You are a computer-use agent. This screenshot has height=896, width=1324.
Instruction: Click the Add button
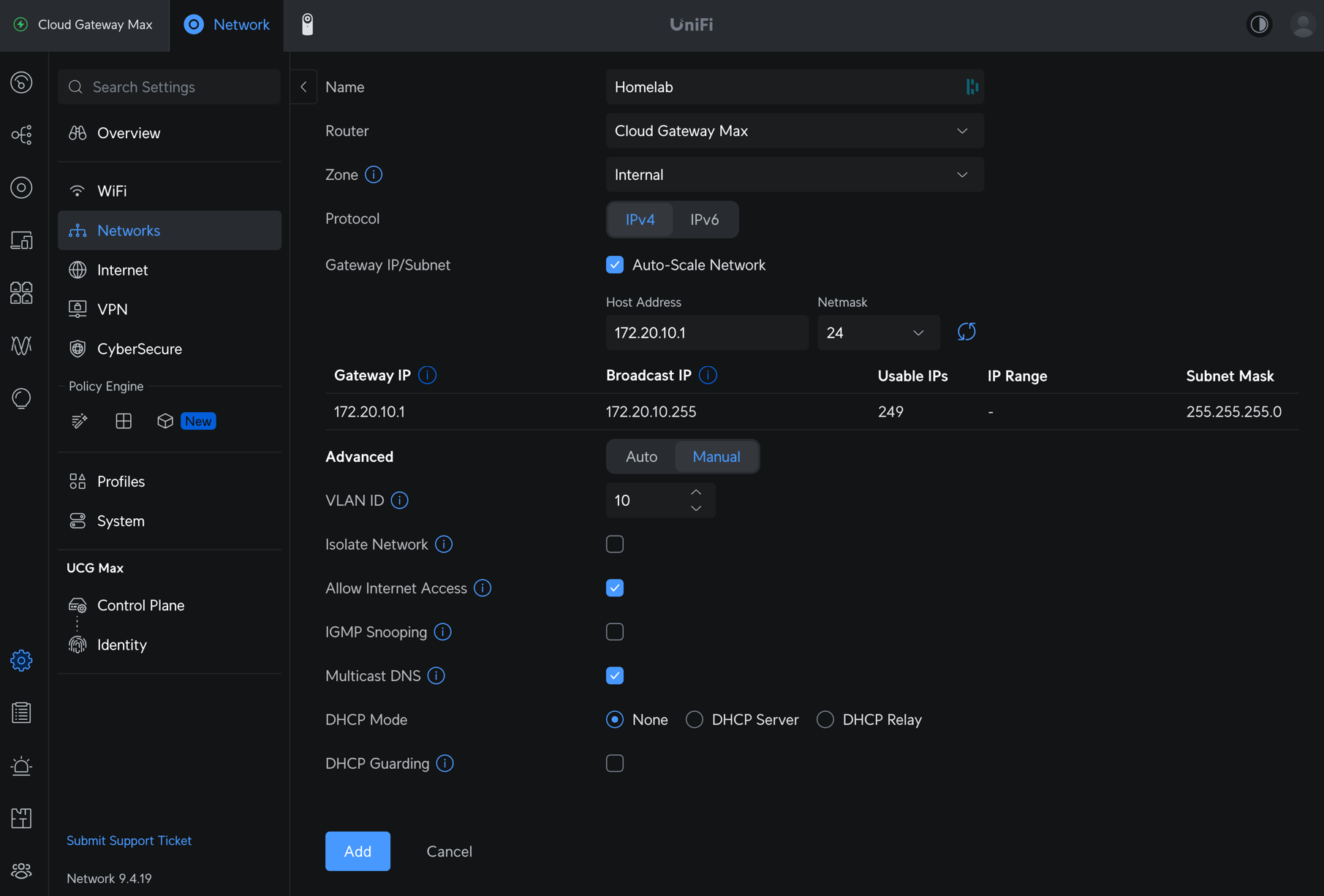coord(358,851)
